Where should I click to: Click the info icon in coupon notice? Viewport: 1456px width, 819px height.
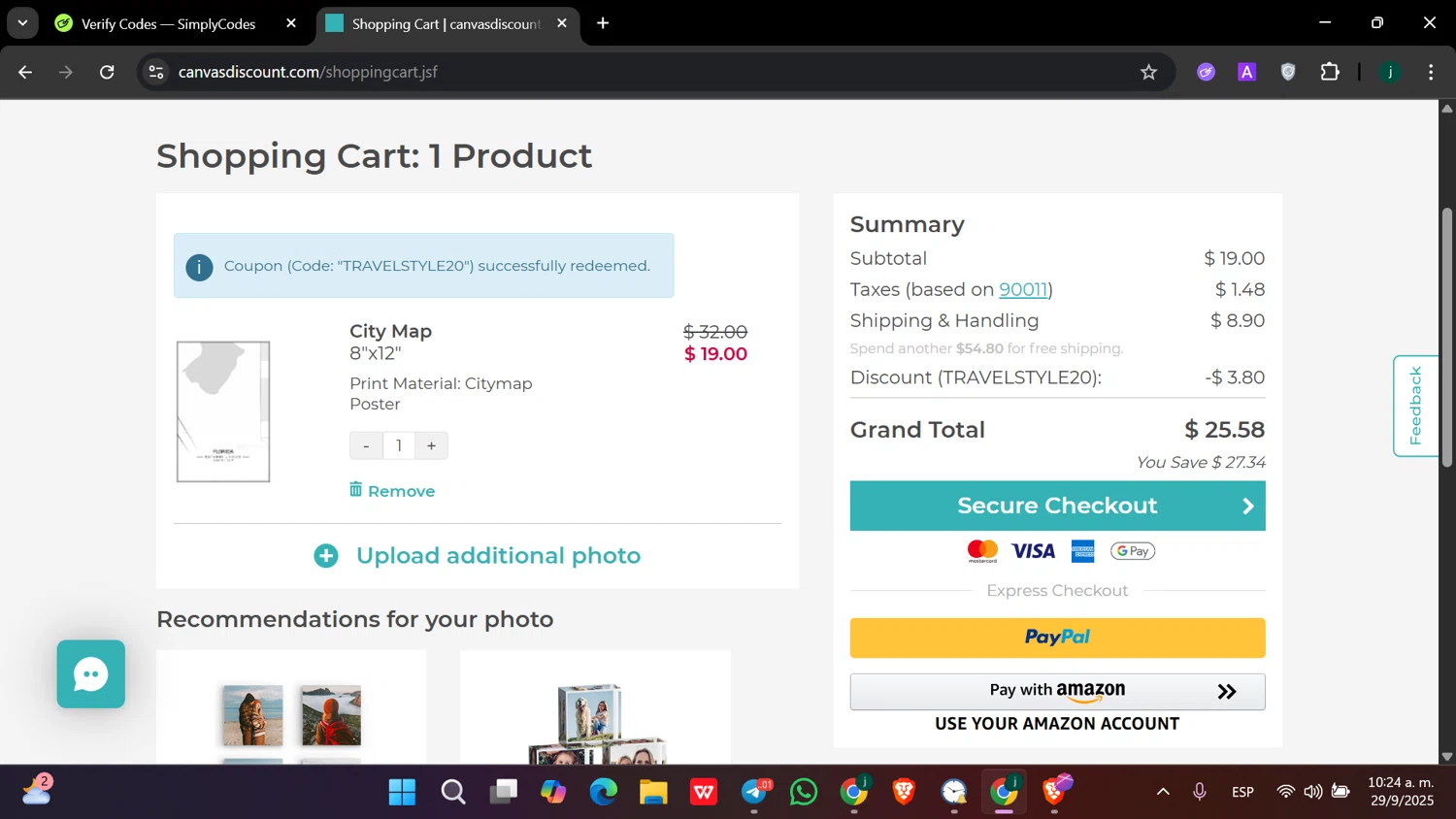pos(199,267)
